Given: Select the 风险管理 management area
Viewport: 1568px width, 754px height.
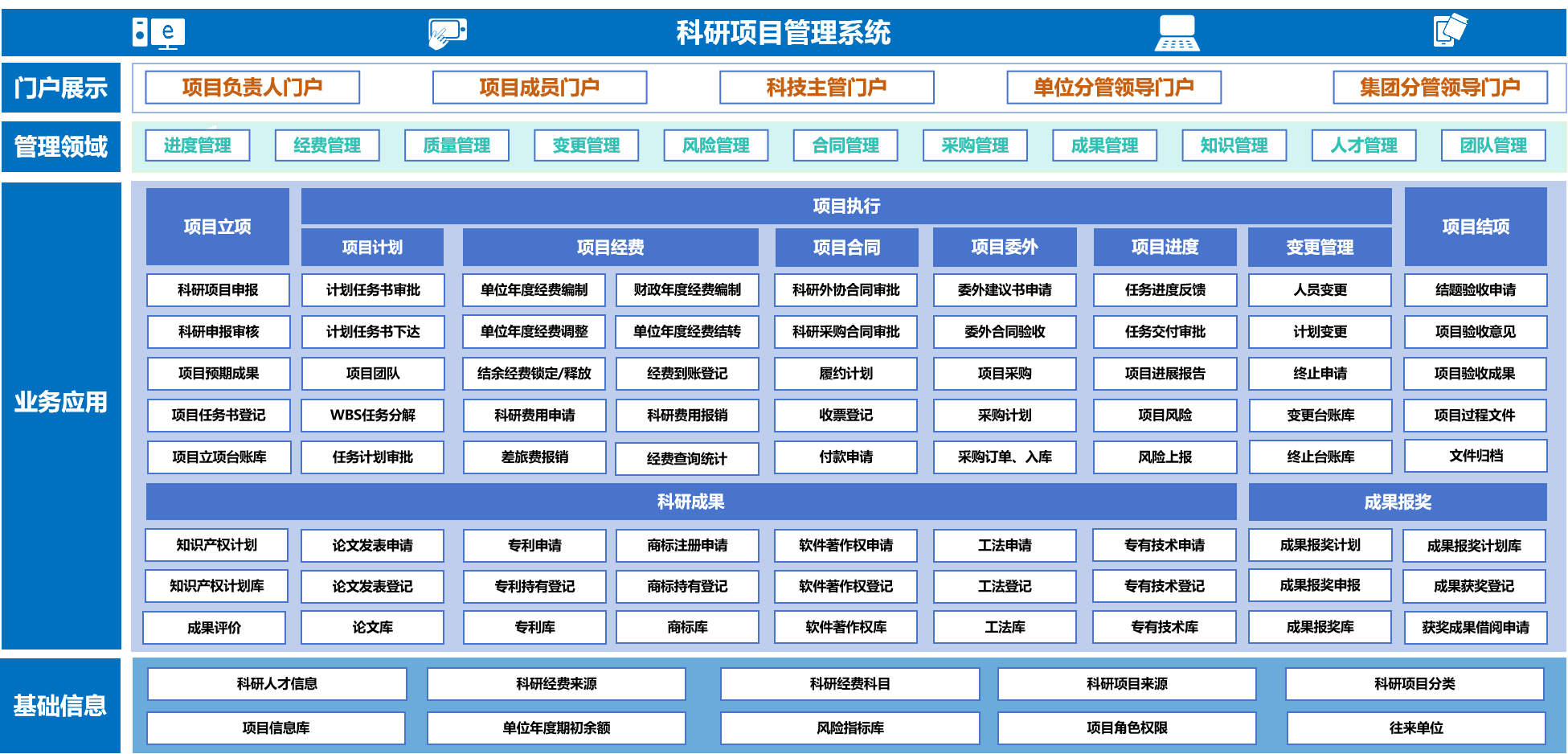Looking at the screenshot, I should pos(715,145).
